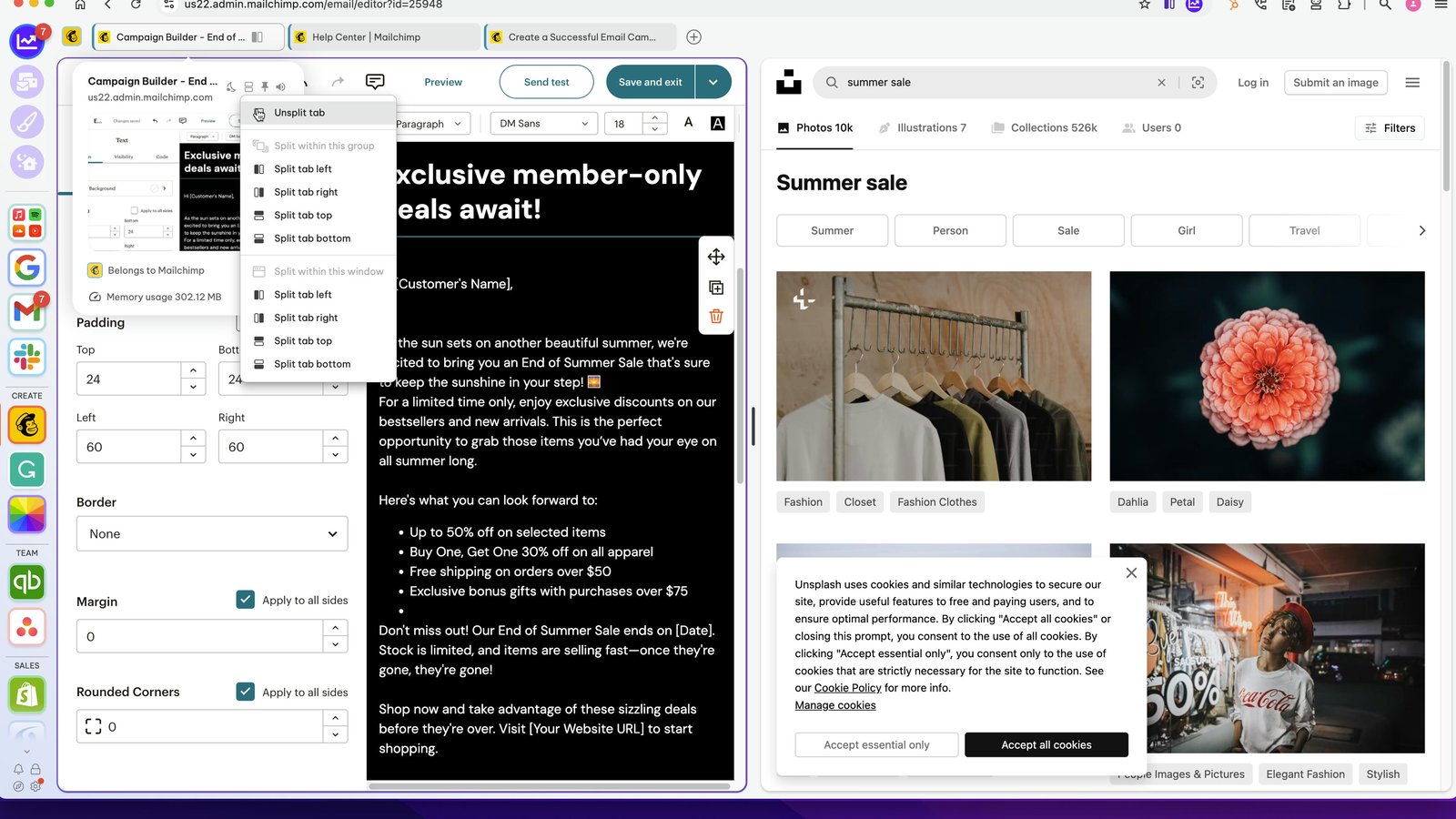The image size is (1456, 819).
Task: Show more topic chips with right chevron
Action: tap(1422, 231)
